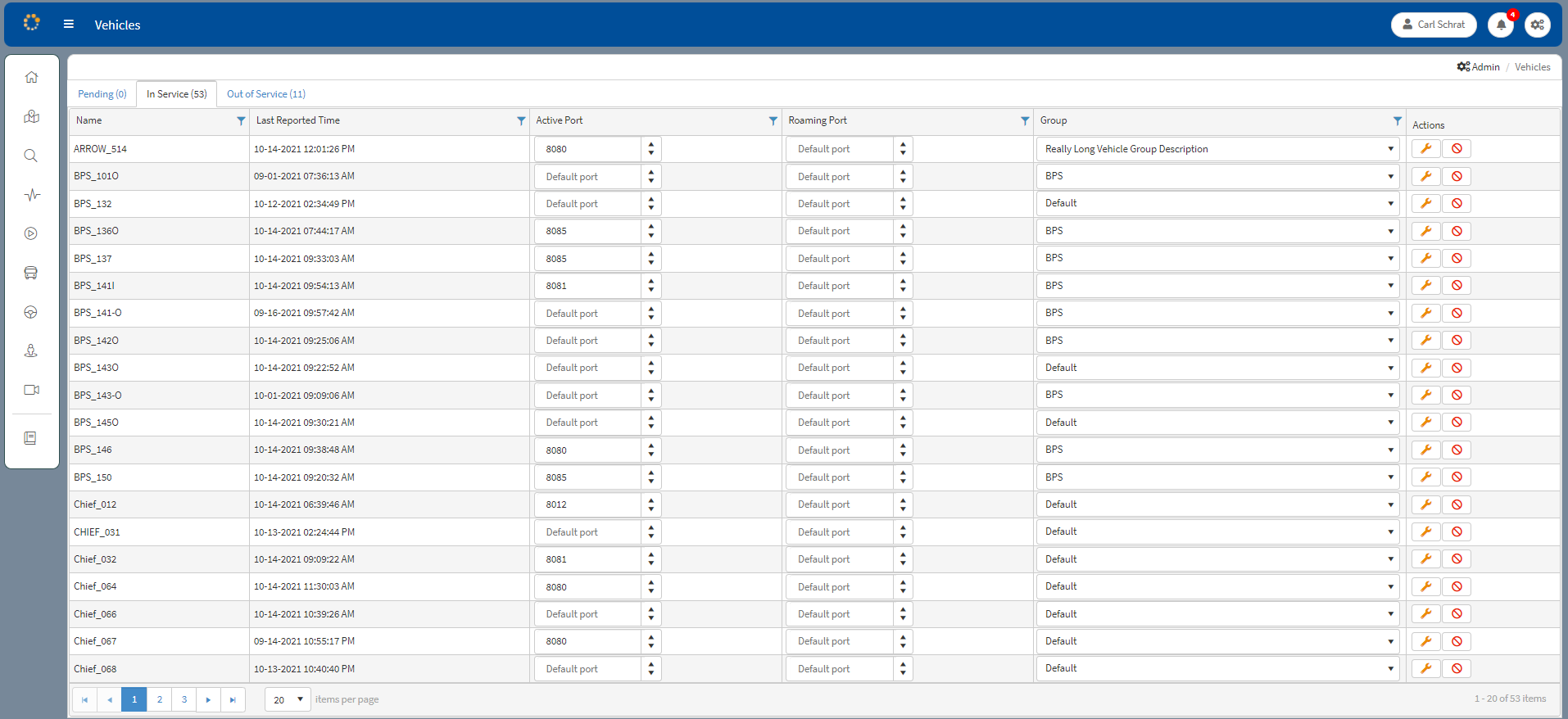1568x719 pixels.
Task: Click the wrench icon for Chief_012
Action: 1425,504
